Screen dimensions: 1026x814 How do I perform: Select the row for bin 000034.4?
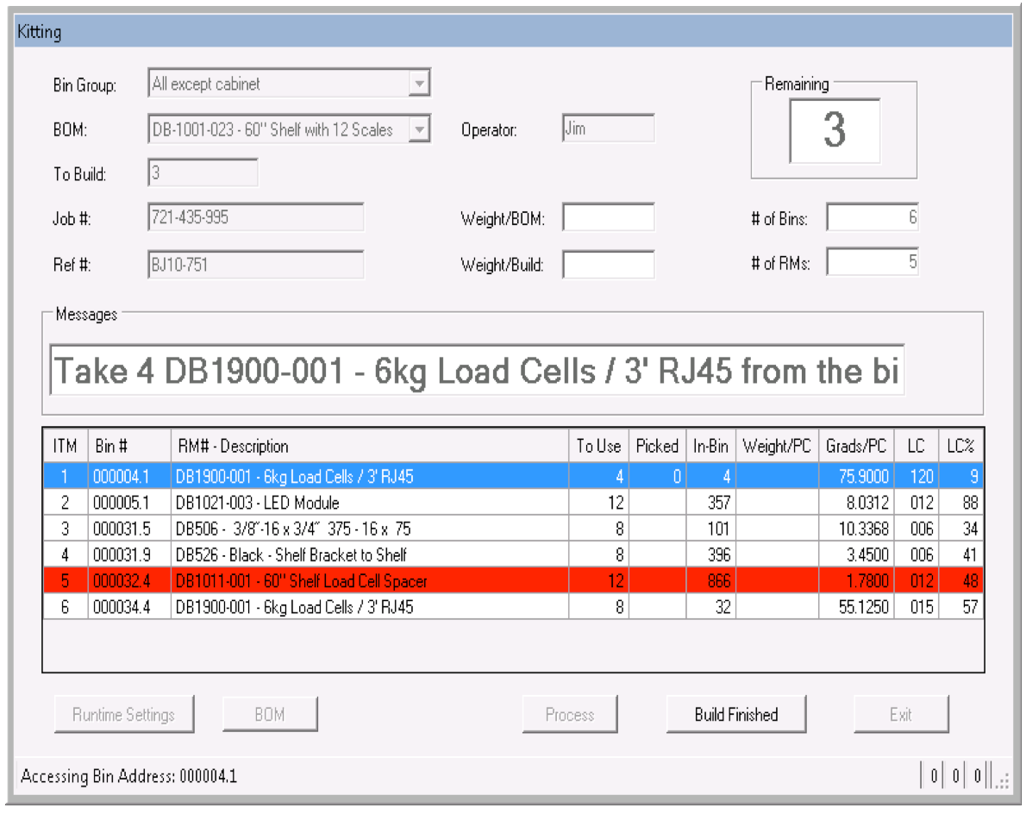point(513,607)
